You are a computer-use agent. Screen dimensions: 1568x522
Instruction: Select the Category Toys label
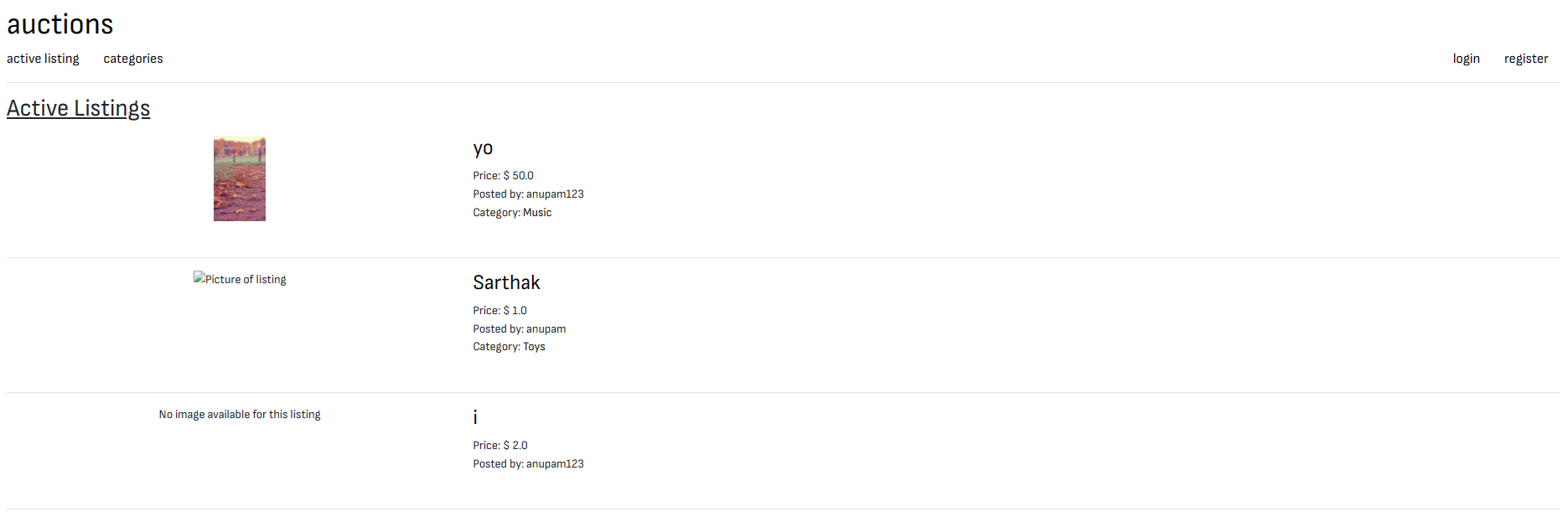point(509,347)
